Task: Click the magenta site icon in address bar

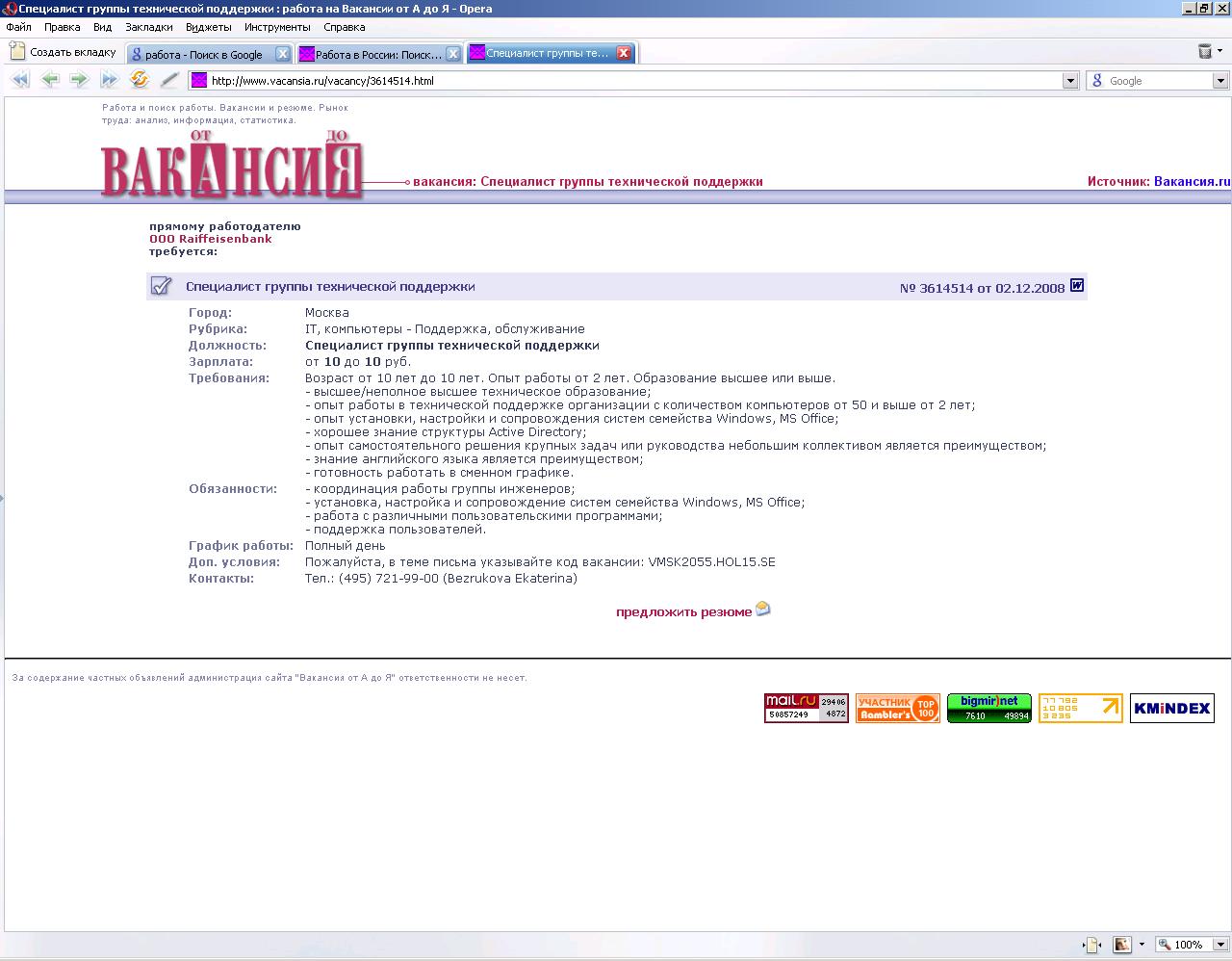Action: point(198,81)
